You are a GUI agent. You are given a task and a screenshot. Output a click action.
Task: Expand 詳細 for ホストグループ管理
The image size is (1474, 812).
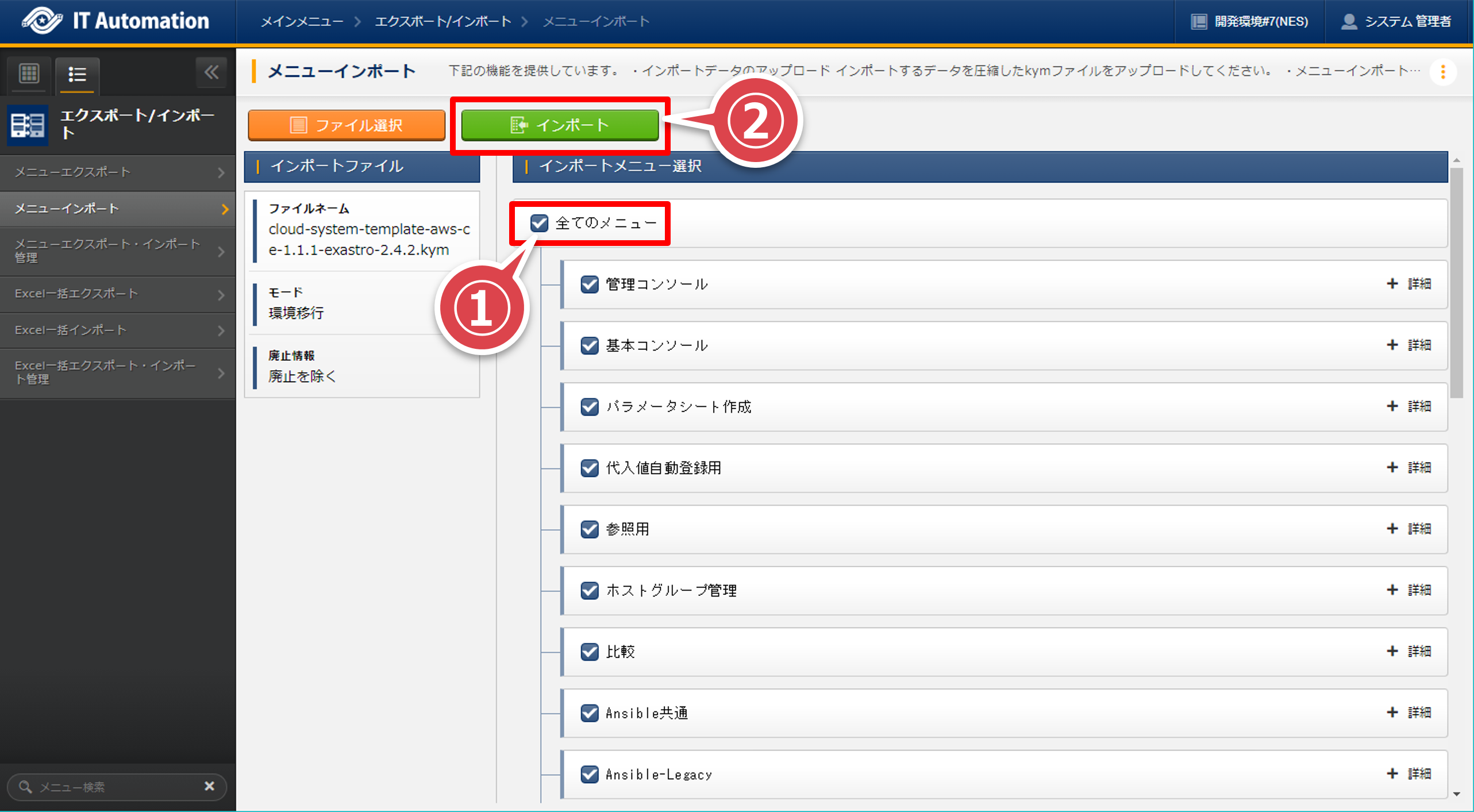1408,590
